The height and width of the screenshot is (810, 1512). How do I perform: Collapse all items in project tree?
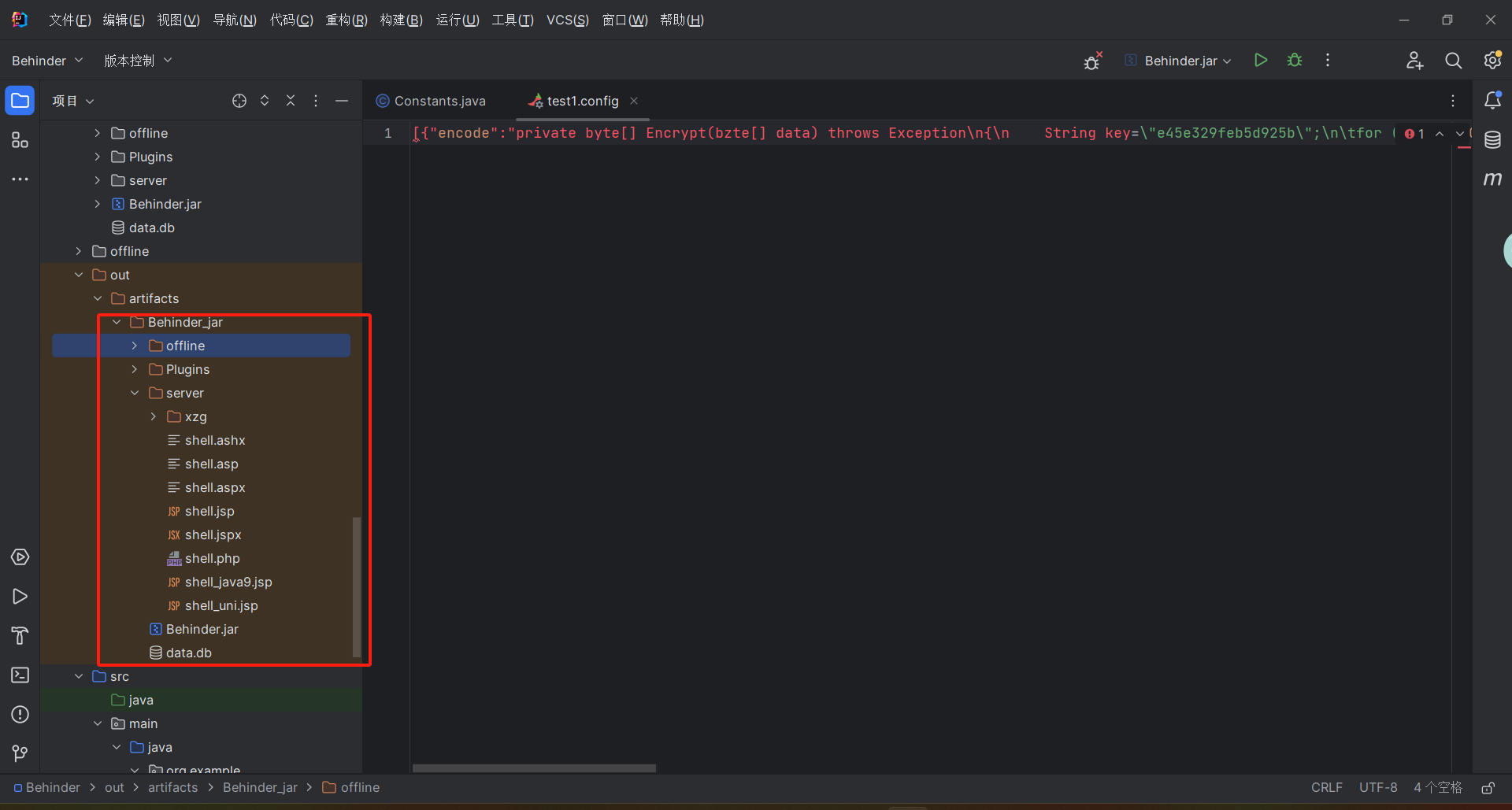tap(291, 101)
